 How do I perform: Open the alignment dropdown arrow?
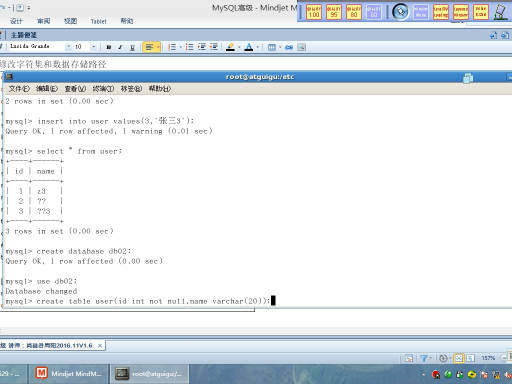158,47
